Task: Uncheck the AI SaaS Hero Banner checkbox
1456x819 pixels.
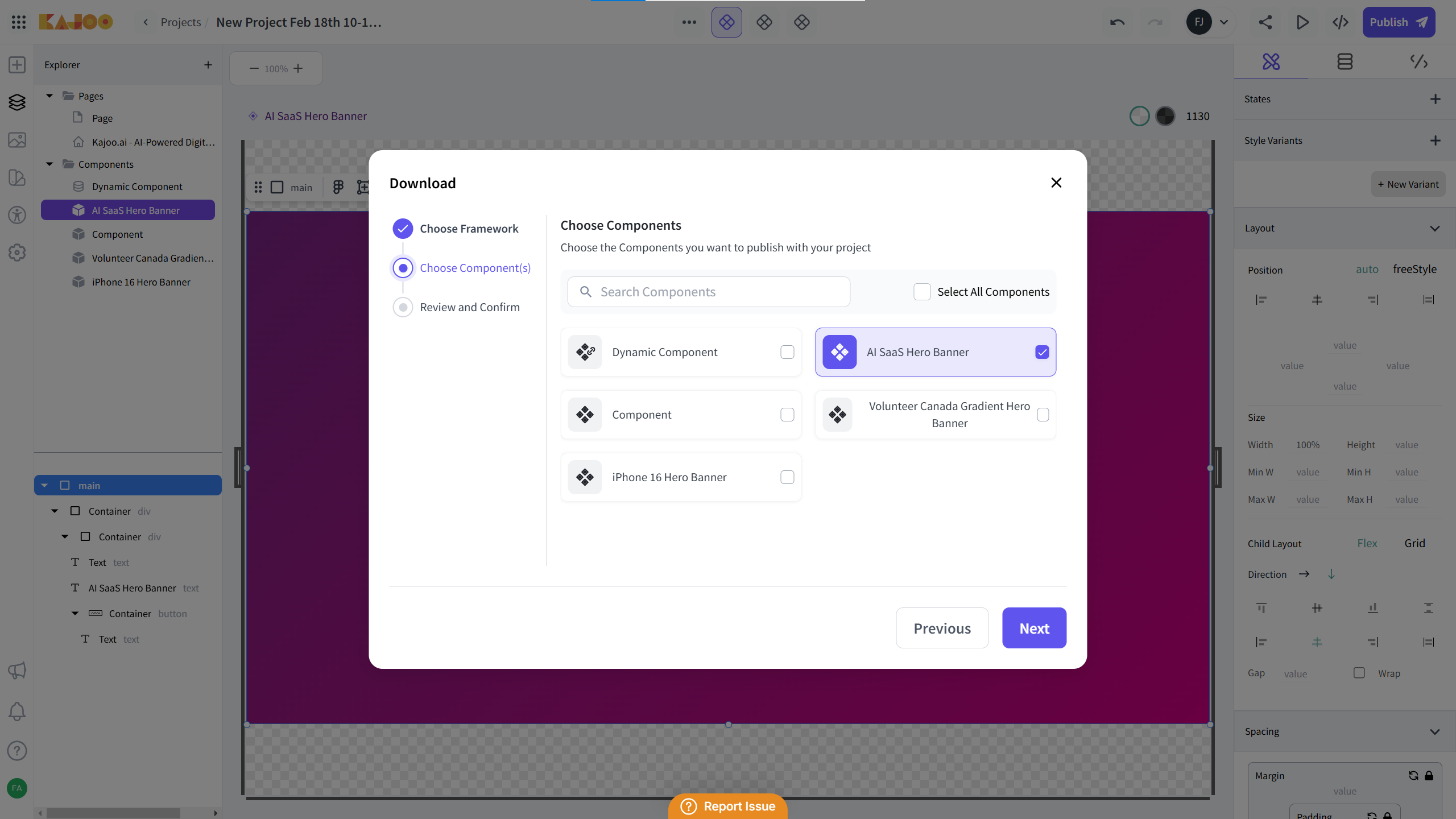Action: (x=1042, y=352)
